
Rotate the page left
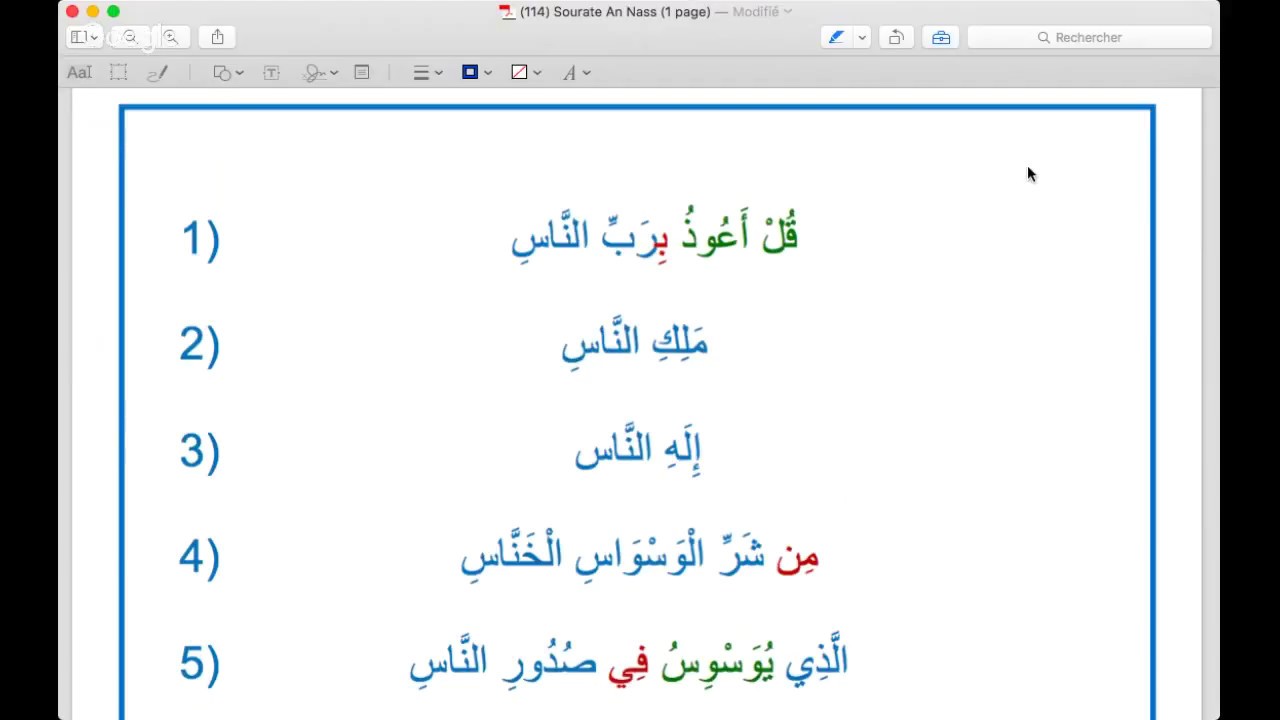896,37
